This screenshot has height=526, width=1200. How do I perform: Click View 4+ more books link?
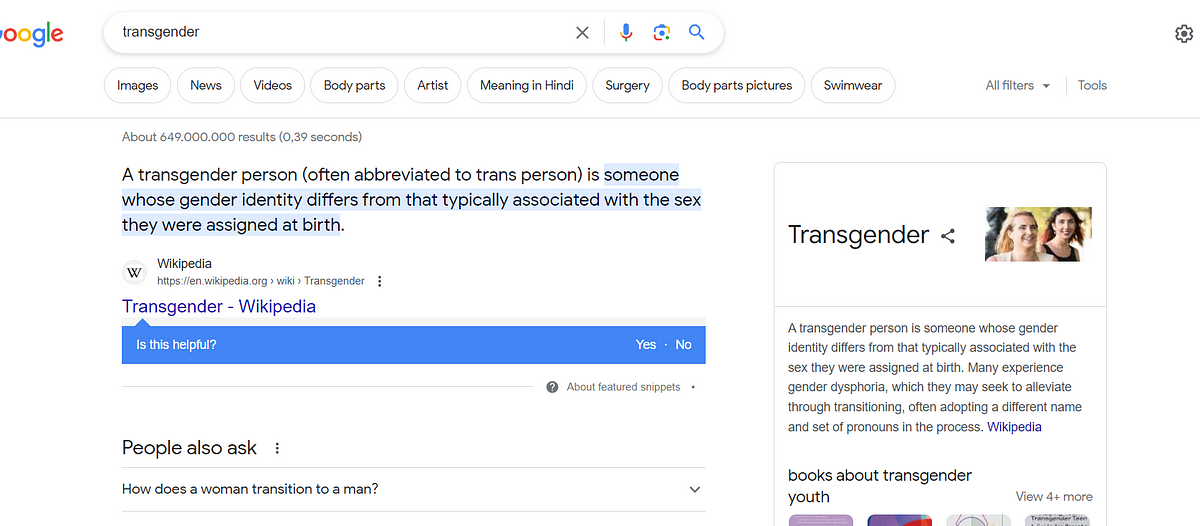pyautogui.click(x=1054, y=496)
